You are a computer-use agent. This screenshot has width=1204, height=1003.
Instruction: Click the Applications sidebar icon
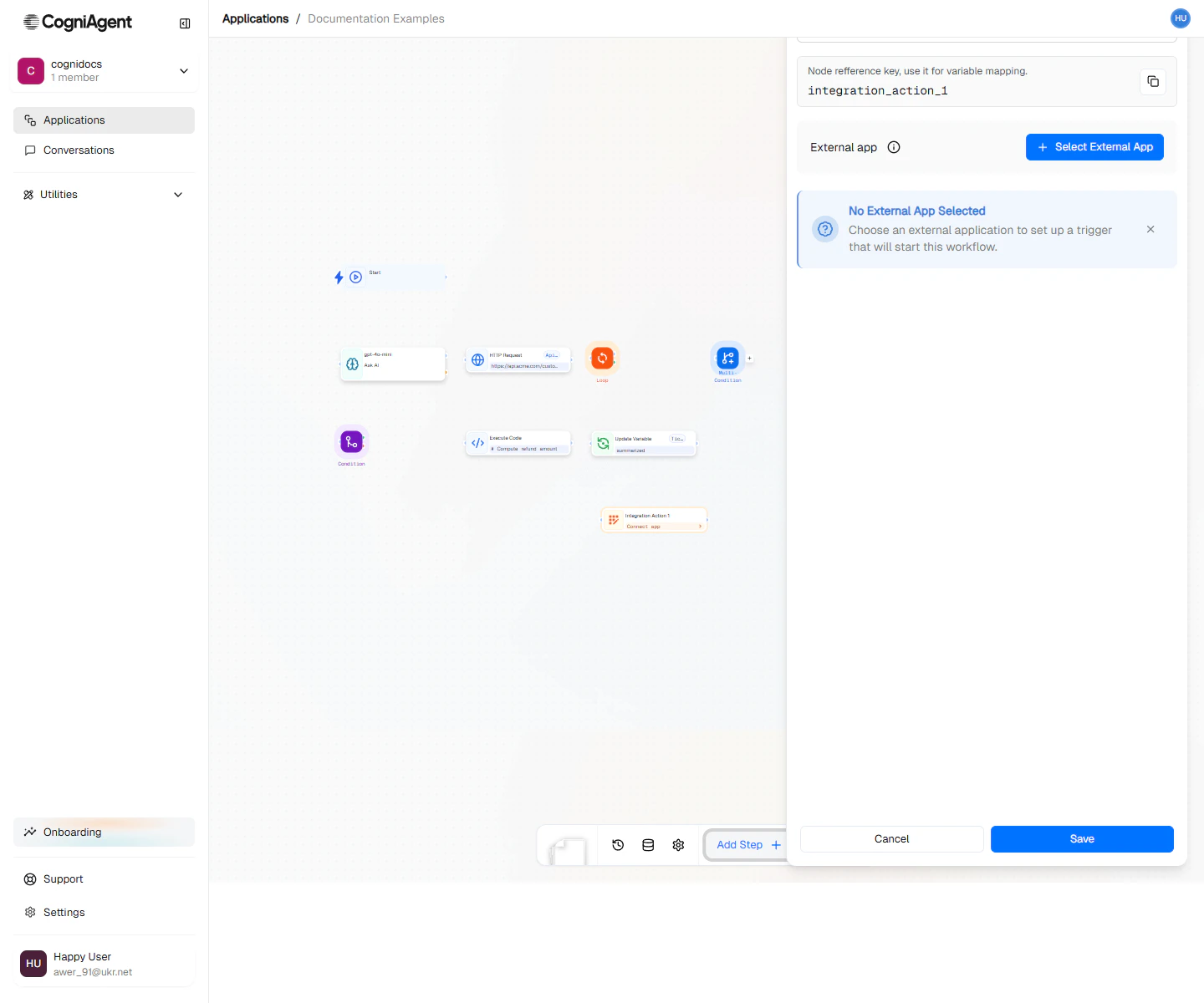tap(30, 120)
